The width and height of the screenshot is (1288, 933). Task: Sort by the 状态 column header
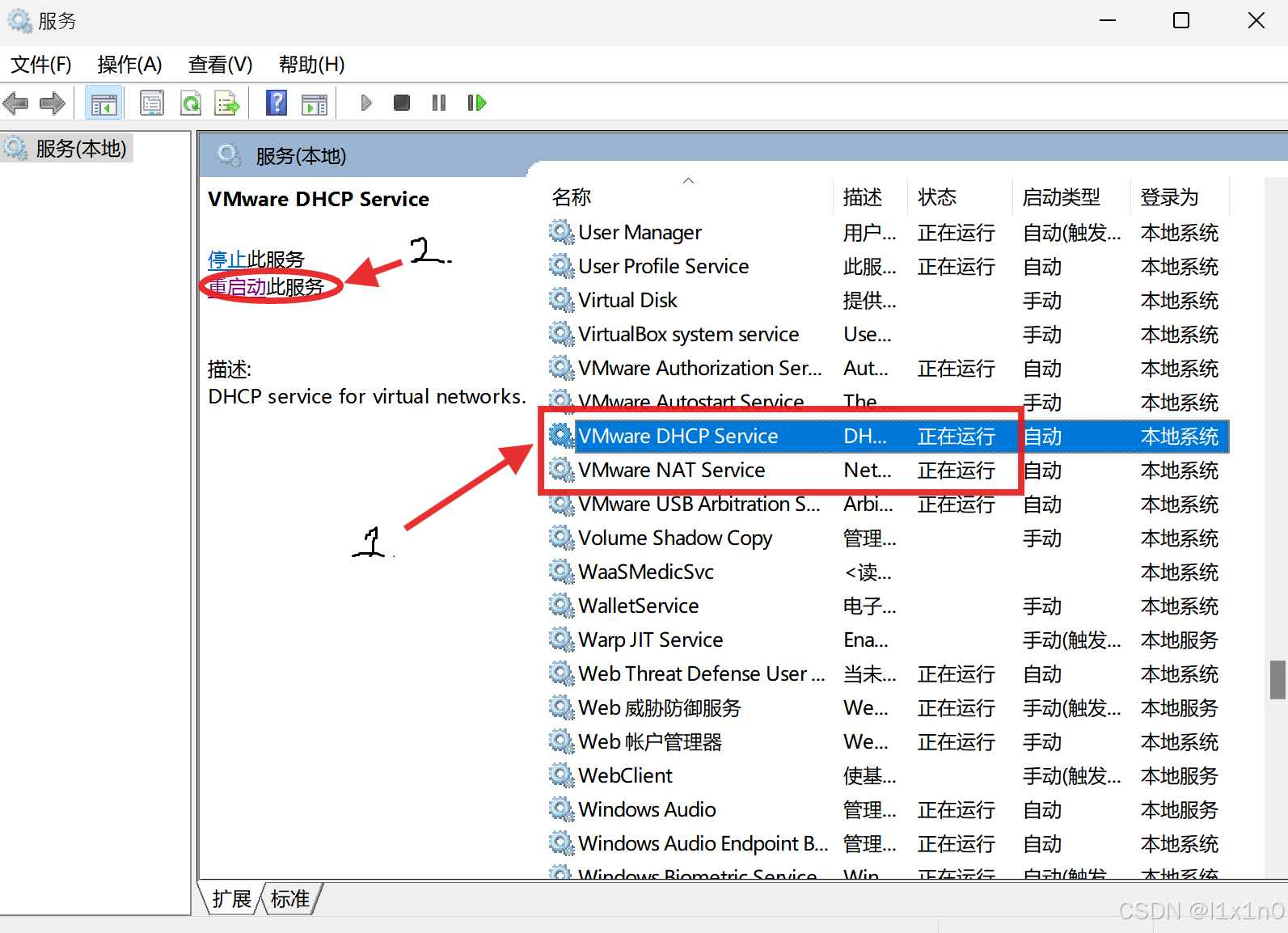coord(960,197)
